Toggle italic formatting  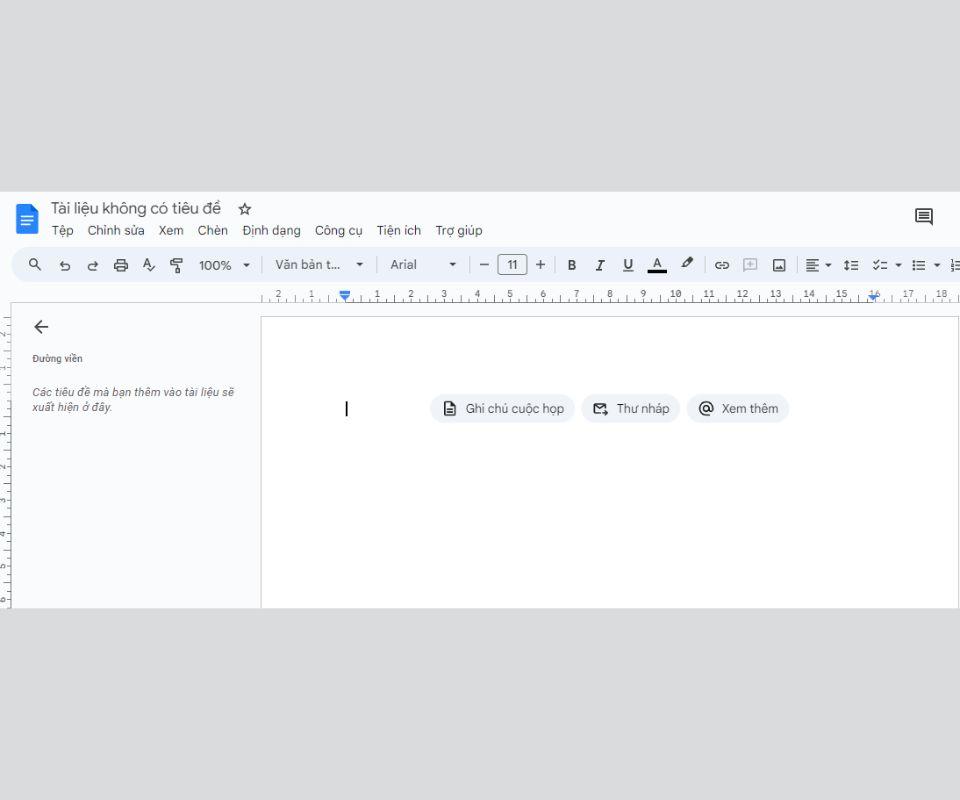point(600,265)
